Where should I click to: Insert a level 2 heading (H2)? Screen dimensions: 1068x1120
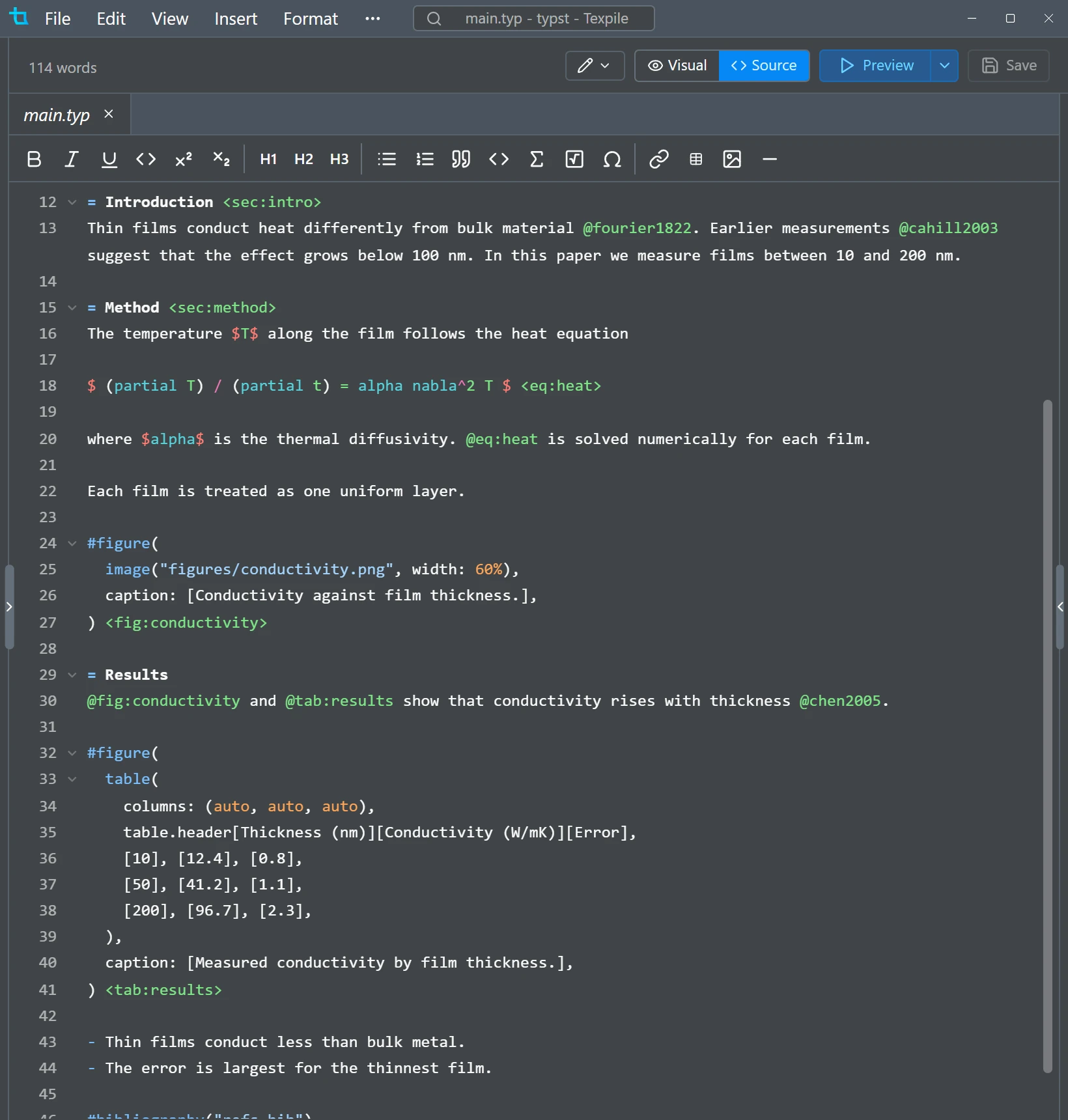(303, 159)
